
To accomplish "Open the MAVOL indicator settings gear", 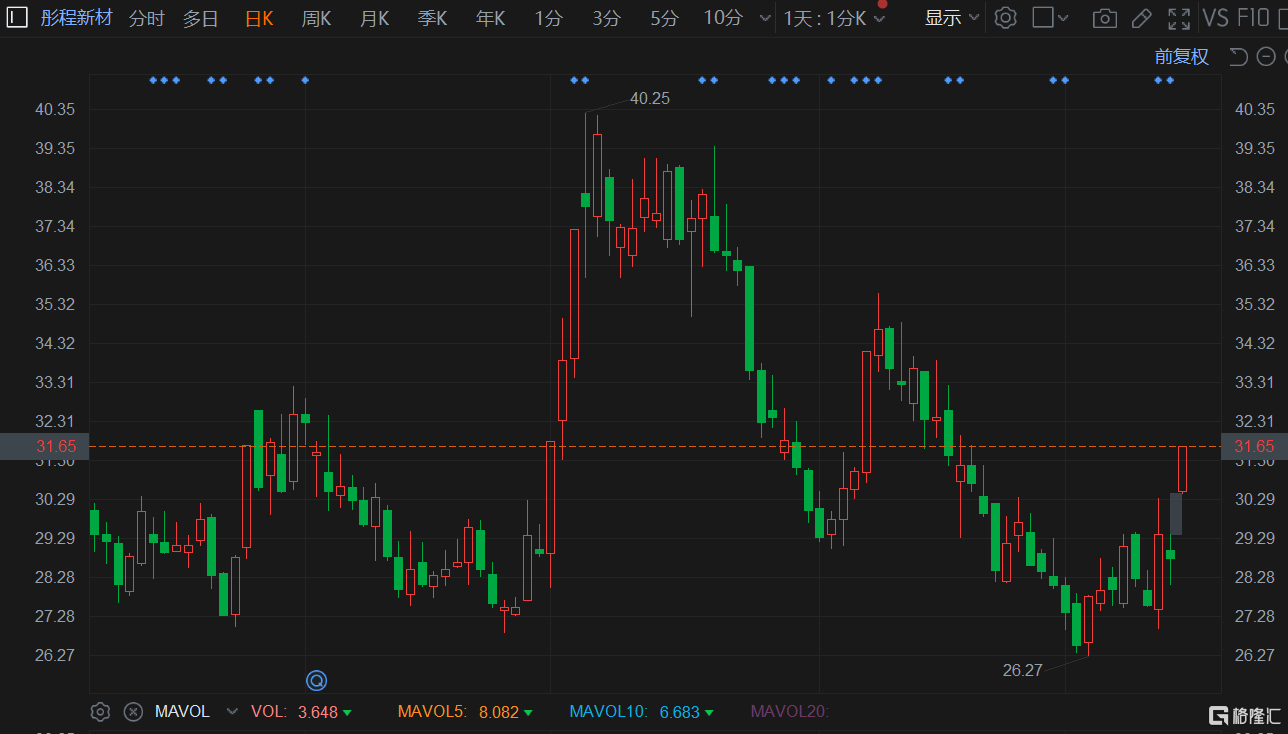I will click(x=100, y=712).
